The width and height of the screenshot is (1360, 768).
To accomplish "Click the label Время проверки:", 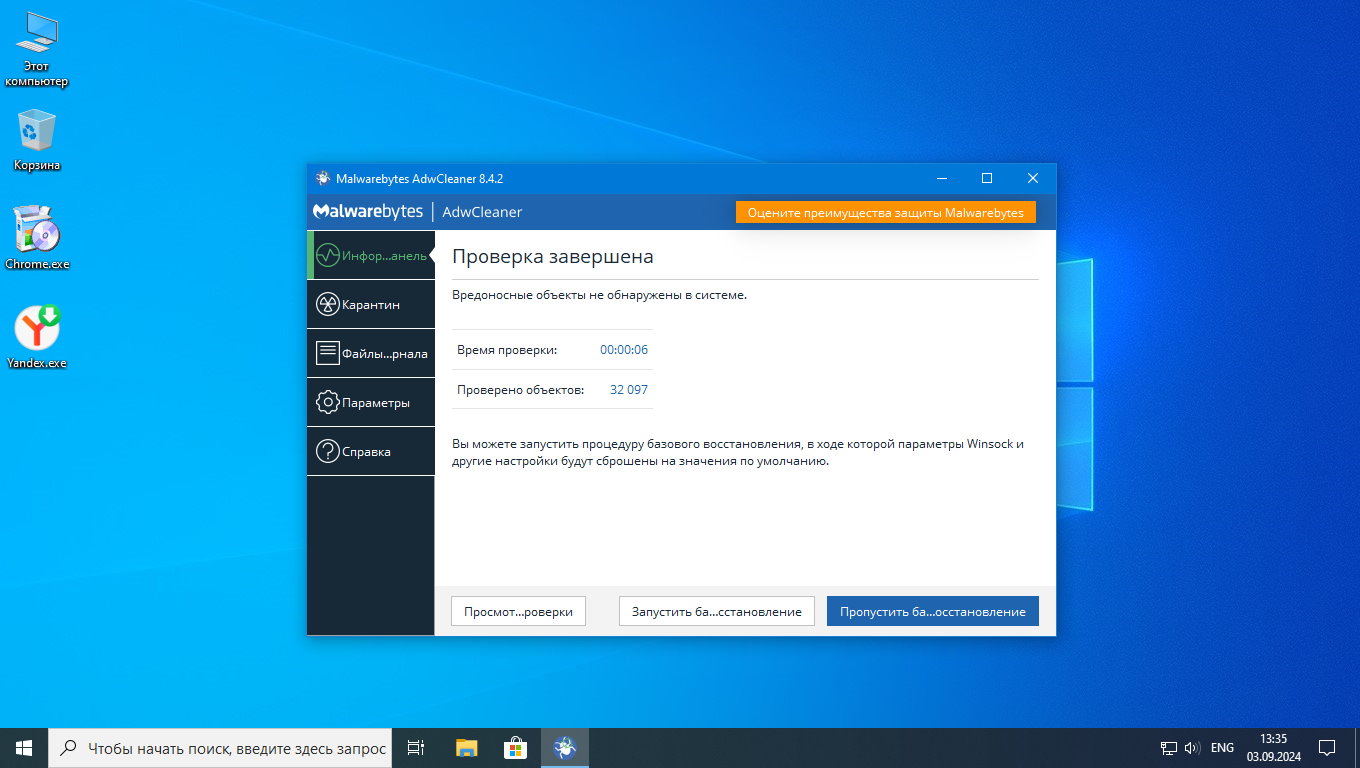I will click(x=507, y=350).
